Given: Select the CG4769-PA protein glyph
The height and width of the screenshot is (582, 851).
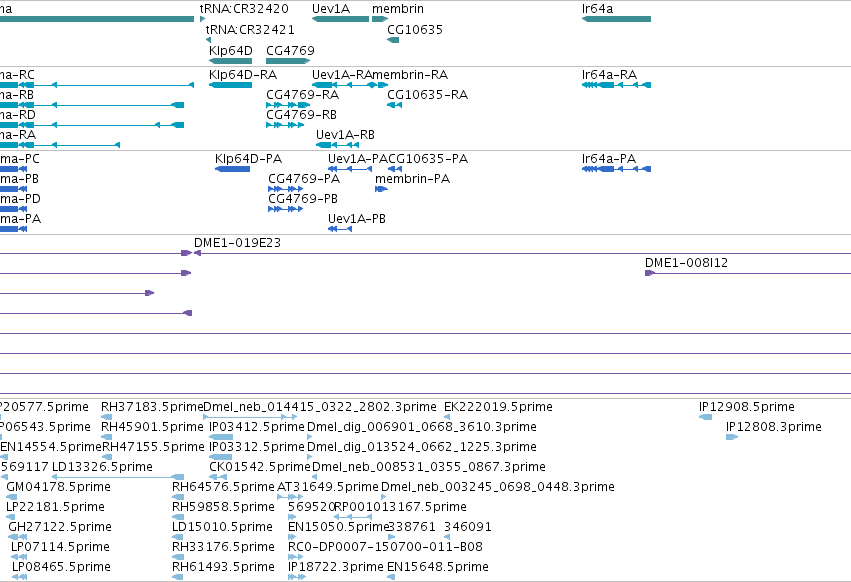Looking at the screenshot, I should [285, 189].
